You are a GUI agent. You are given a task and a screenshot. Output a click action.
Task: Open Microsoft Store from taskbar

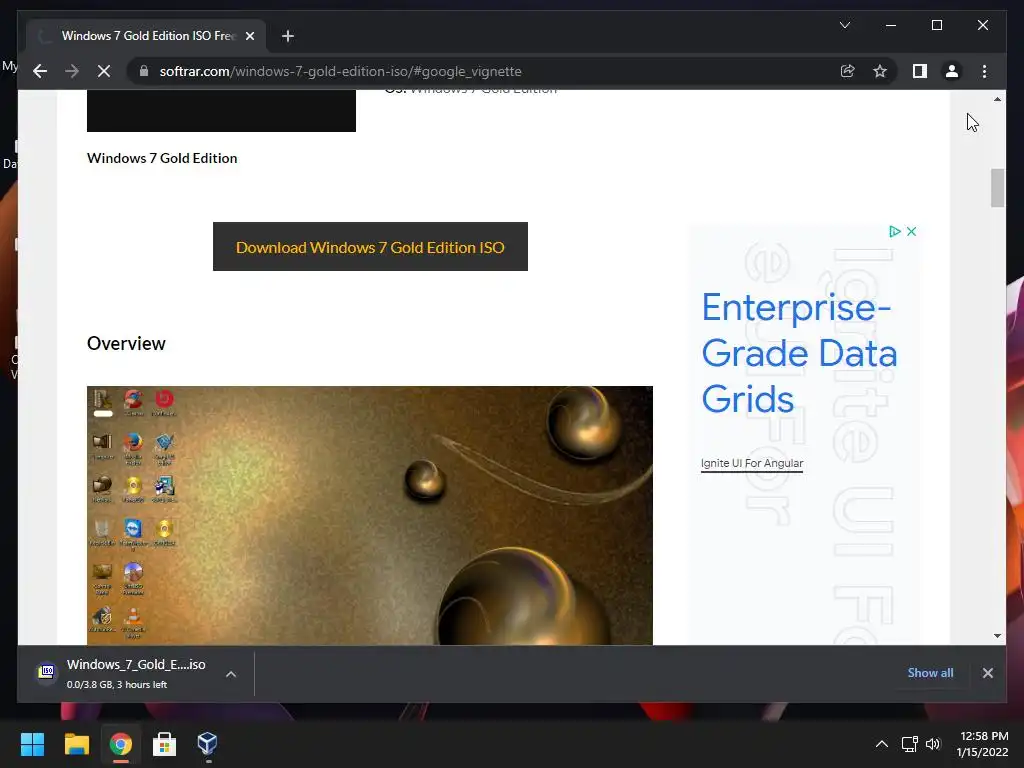click(165, 744)
